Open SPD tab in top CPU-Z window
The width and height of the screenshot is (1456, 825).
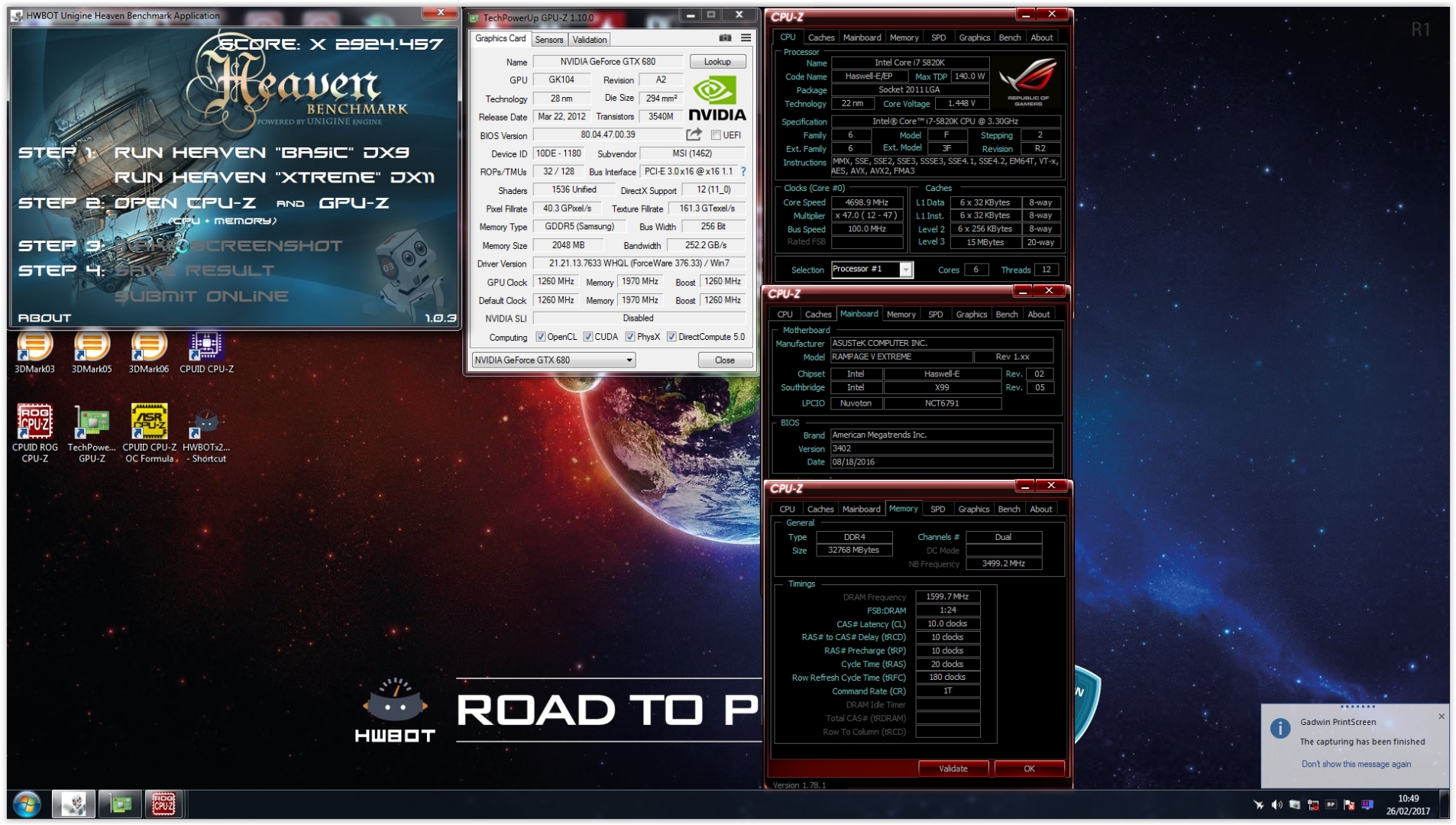(938, 37)
